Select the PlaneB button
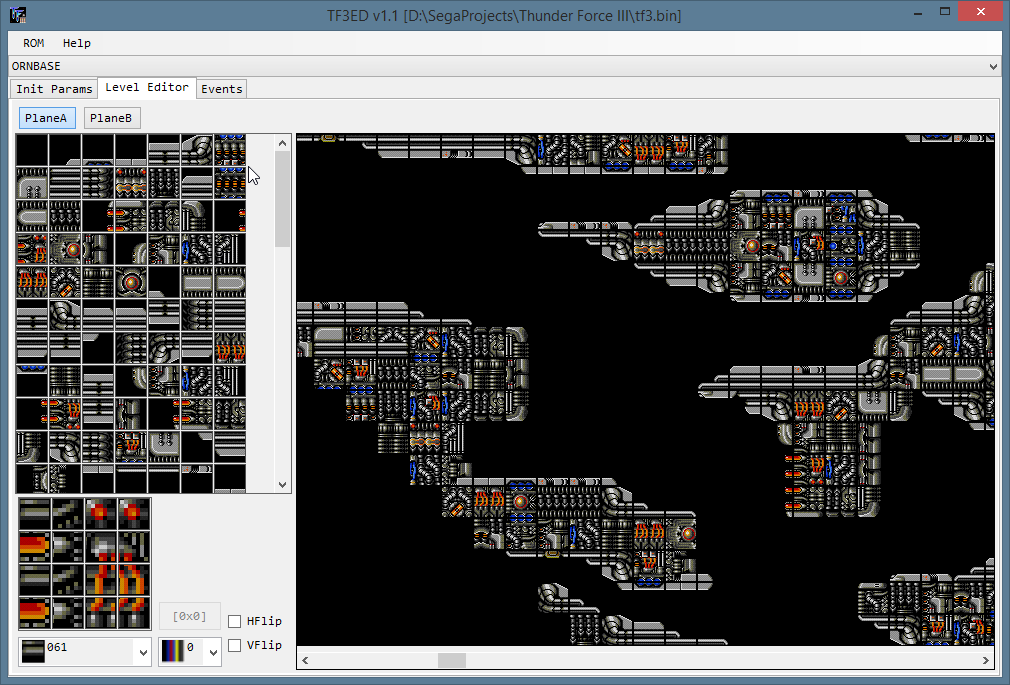 pyautogui.click(x=111, y=118)
